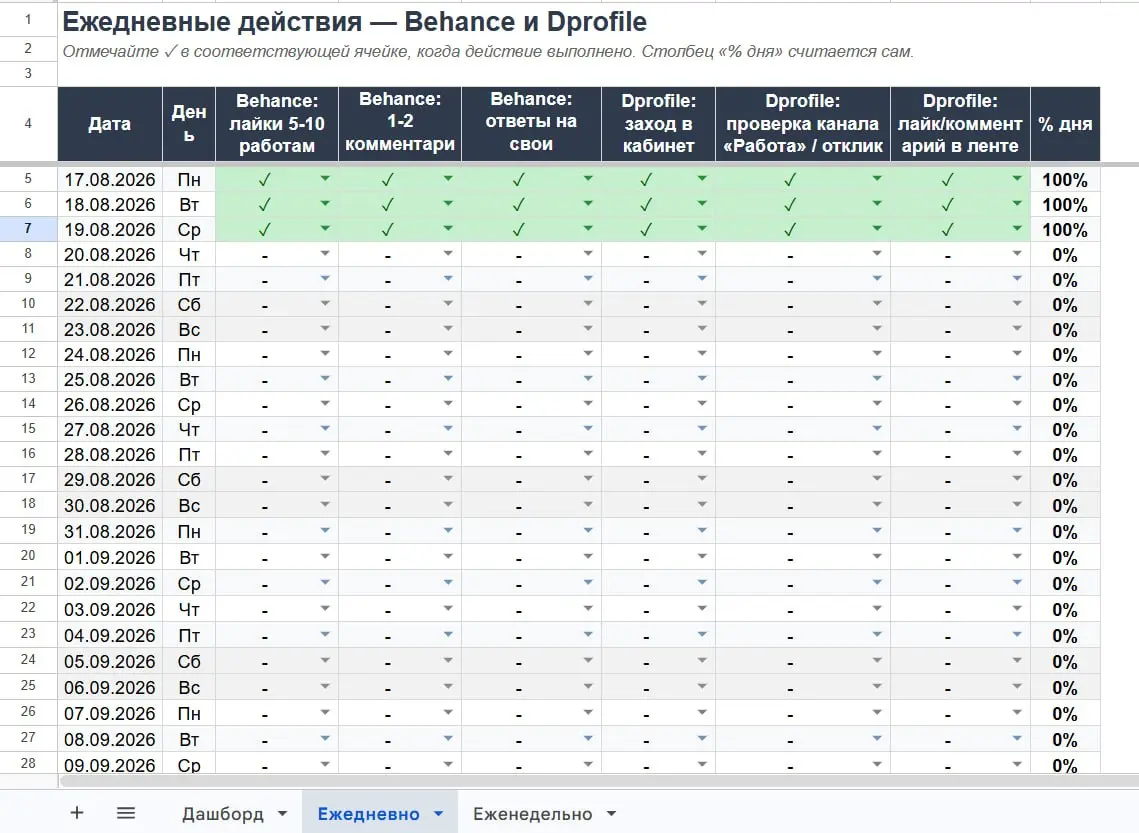
Task: Click the Чт day cell for 27.08.2026
Action: coord(189,429)
